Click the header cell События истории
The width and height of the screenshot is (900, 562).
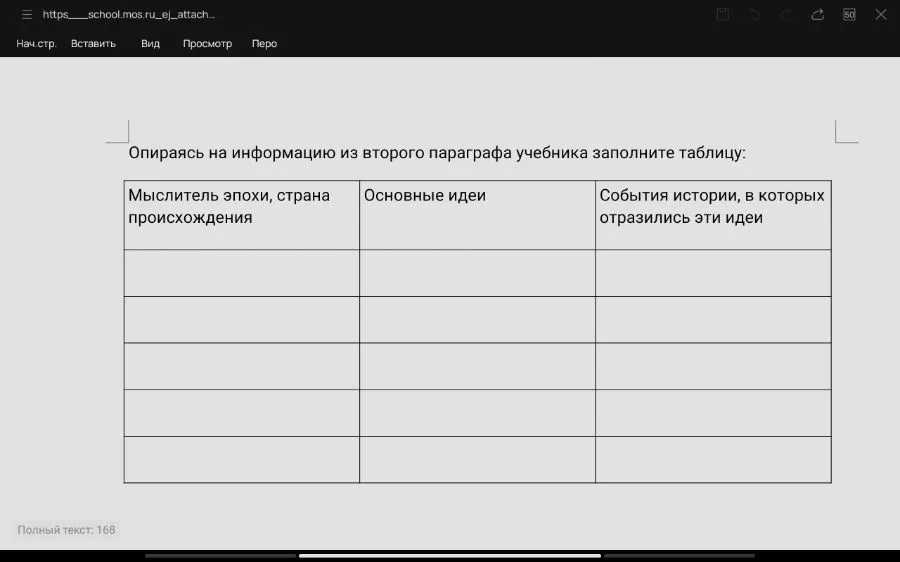(713, 215)
